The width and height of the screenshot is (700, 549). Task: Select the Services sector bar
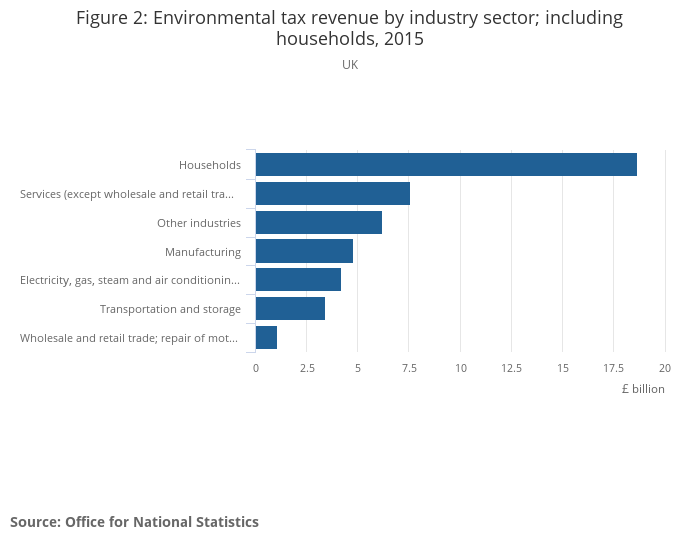[333, 194]
